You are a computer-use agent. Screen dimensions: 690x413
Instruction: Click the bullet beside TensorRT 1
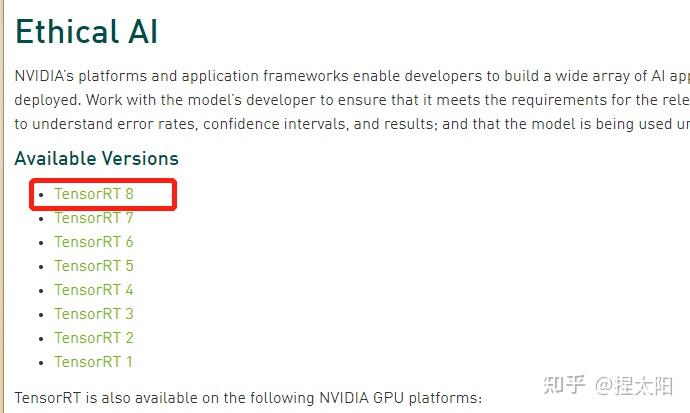point(40,363)
